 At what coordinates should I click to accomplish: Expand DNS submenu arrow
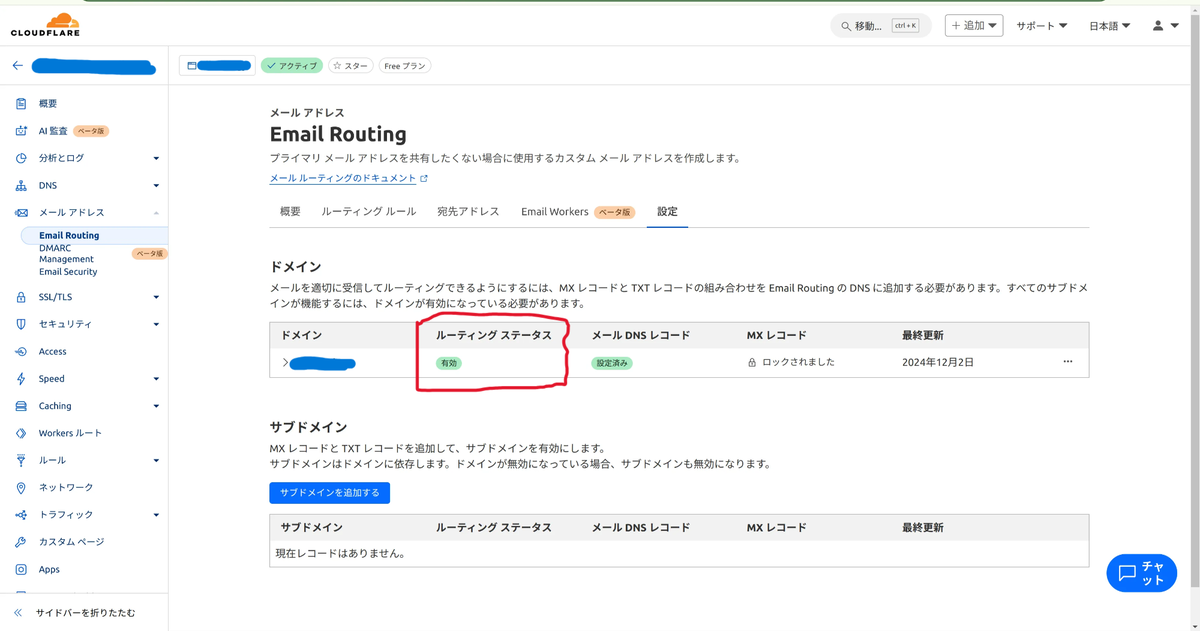156,186
